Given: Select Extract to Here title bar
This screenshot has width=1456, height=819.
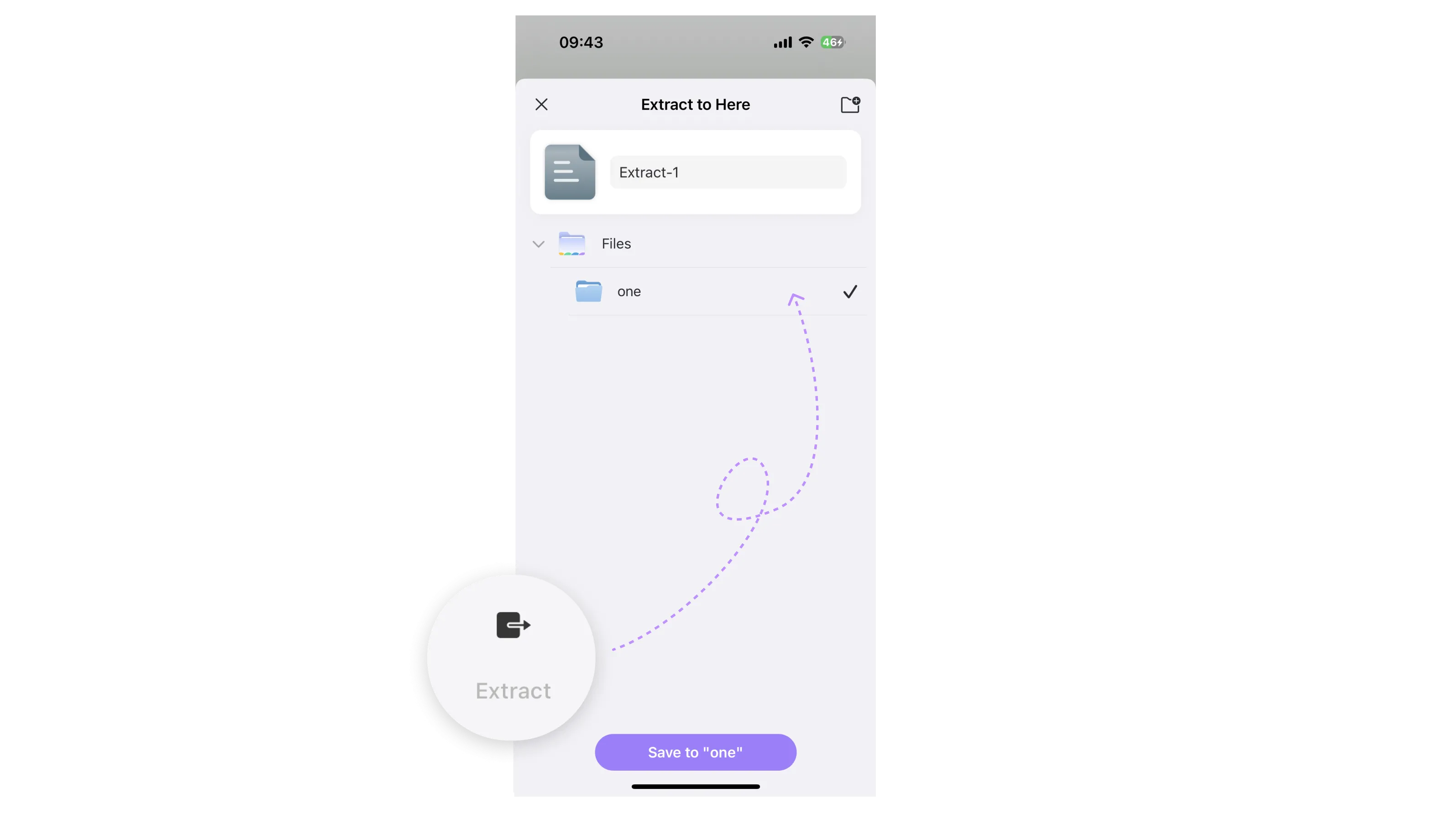Looking at the screenshot, I should [695, 104].
